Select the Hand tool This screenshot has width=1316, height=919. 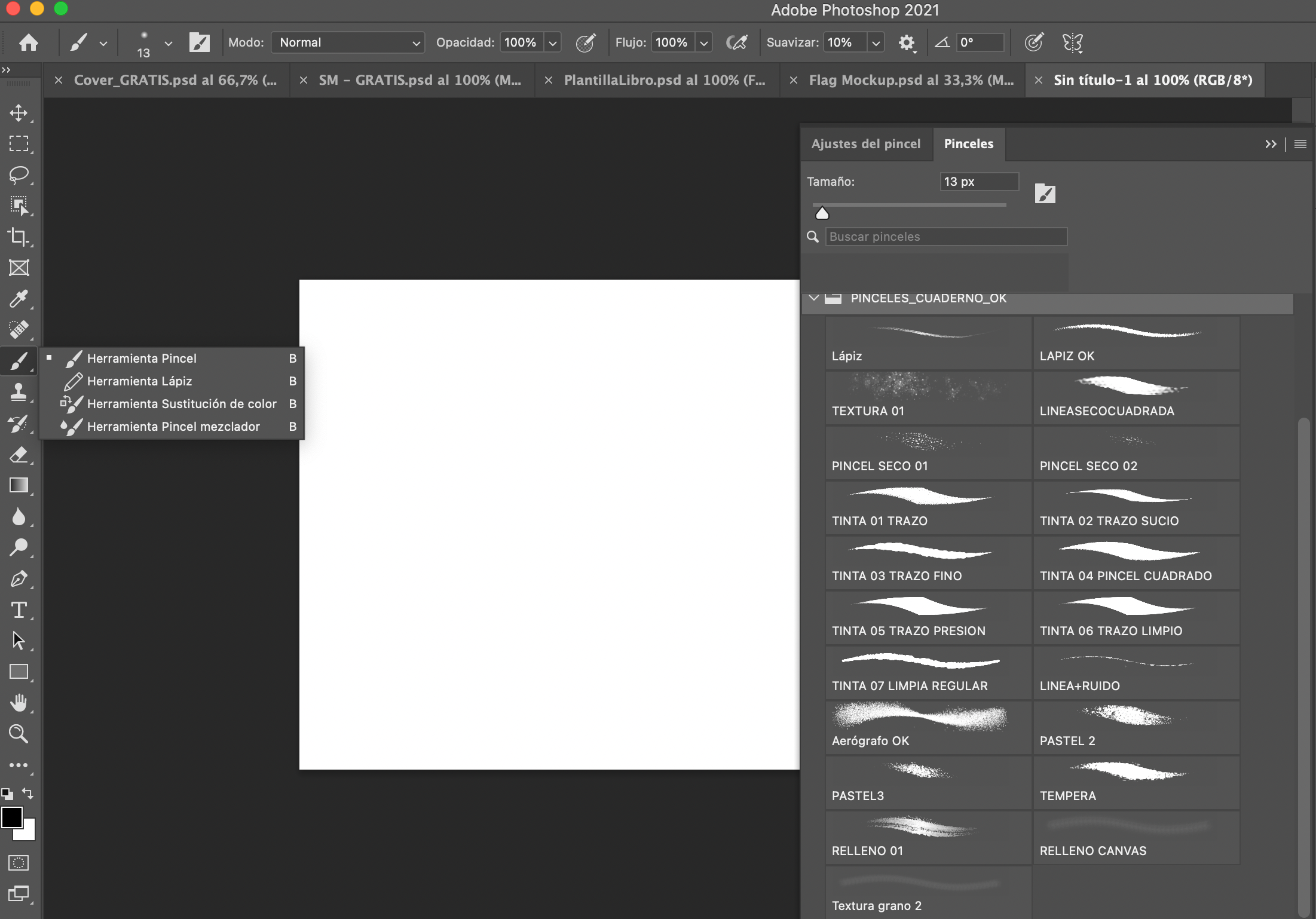click(19, 703)
